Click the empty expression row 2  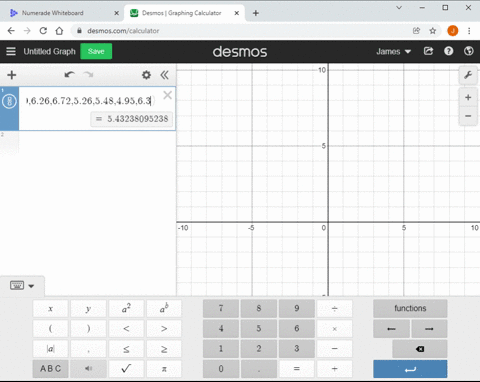point(88,143)
